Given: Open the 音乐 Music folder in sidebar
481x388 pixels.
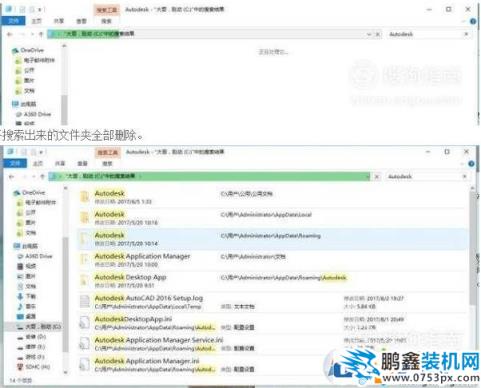Looking at the screenshot, I should pos(27,306).
